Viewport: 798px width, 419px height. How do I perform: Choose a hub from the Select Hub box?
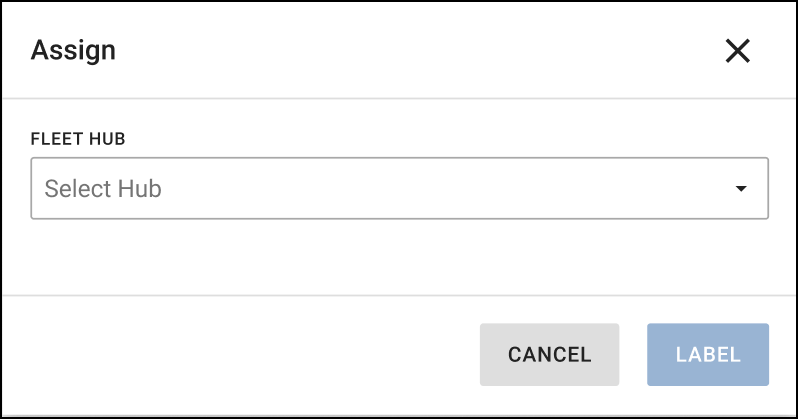[x=399, y=188]
